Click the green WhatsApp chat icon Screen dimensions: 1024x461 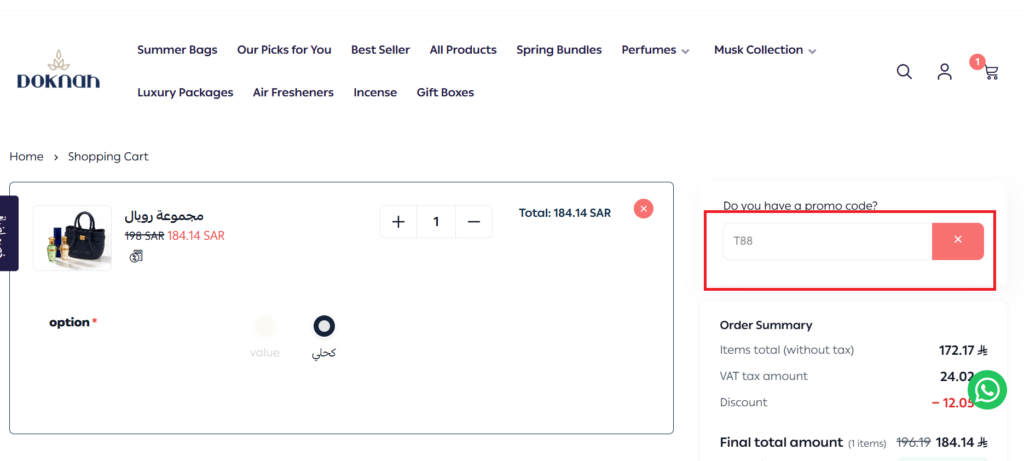coord(987,390)
